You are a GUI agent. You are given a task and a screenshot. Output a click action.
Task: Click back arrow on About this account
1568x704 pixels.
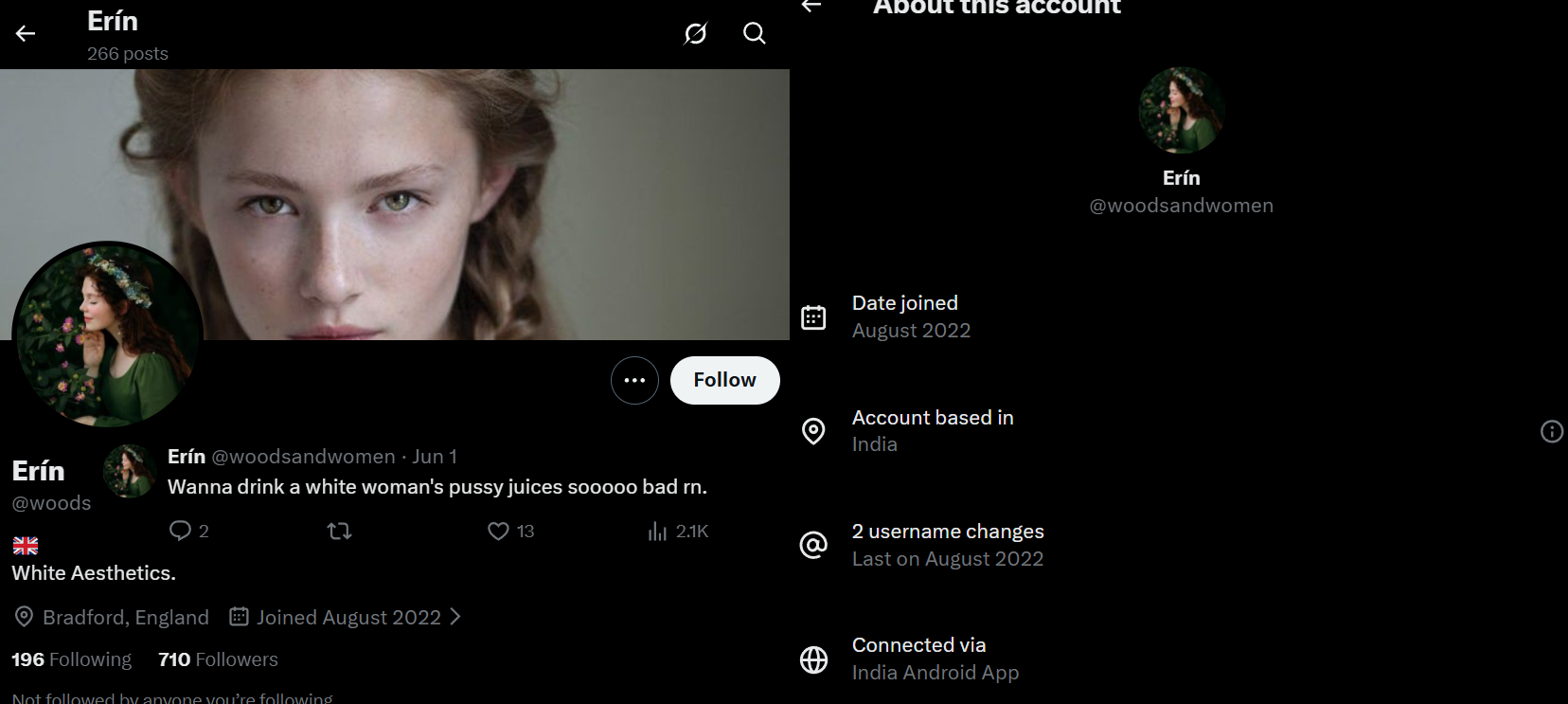click(x=811, y=6)
